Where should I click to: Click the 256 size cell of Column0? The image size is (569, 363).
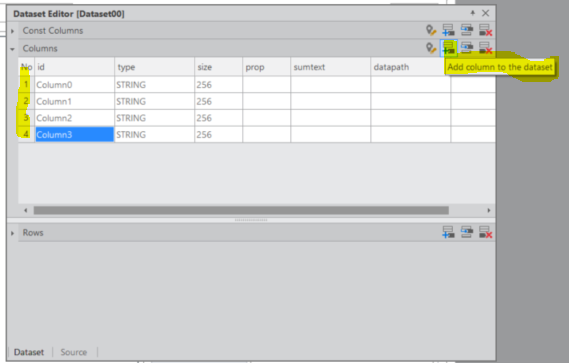click(x=218, y=85)
